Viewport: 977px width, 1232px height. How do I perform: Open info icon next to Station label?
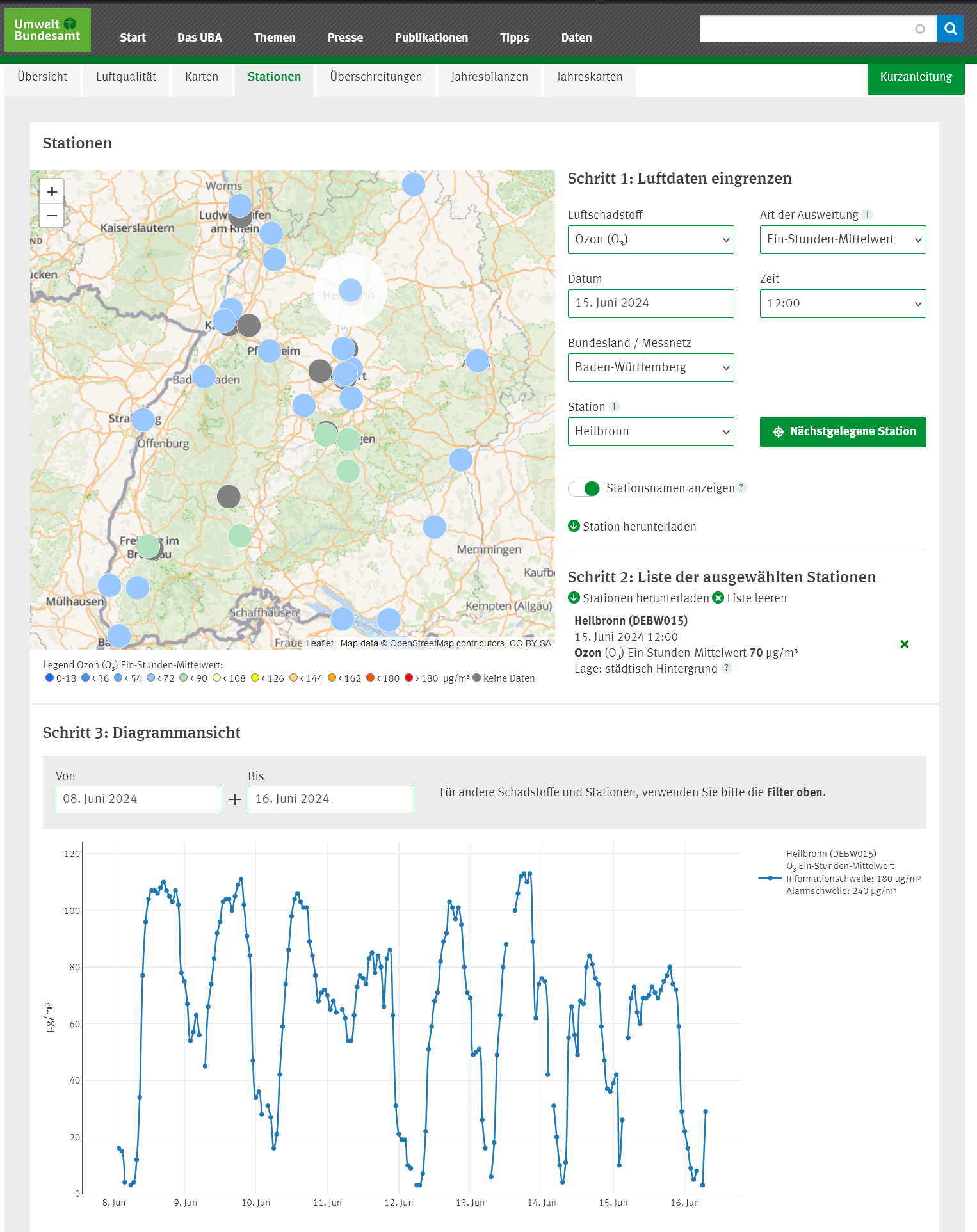click(614, 406)
